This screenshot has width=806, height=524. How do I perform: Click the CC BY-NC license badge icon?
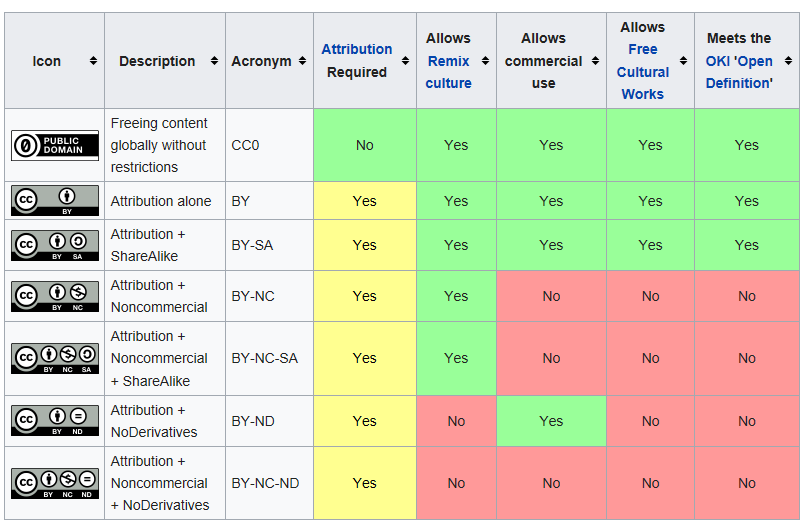(x=55, y=296)
